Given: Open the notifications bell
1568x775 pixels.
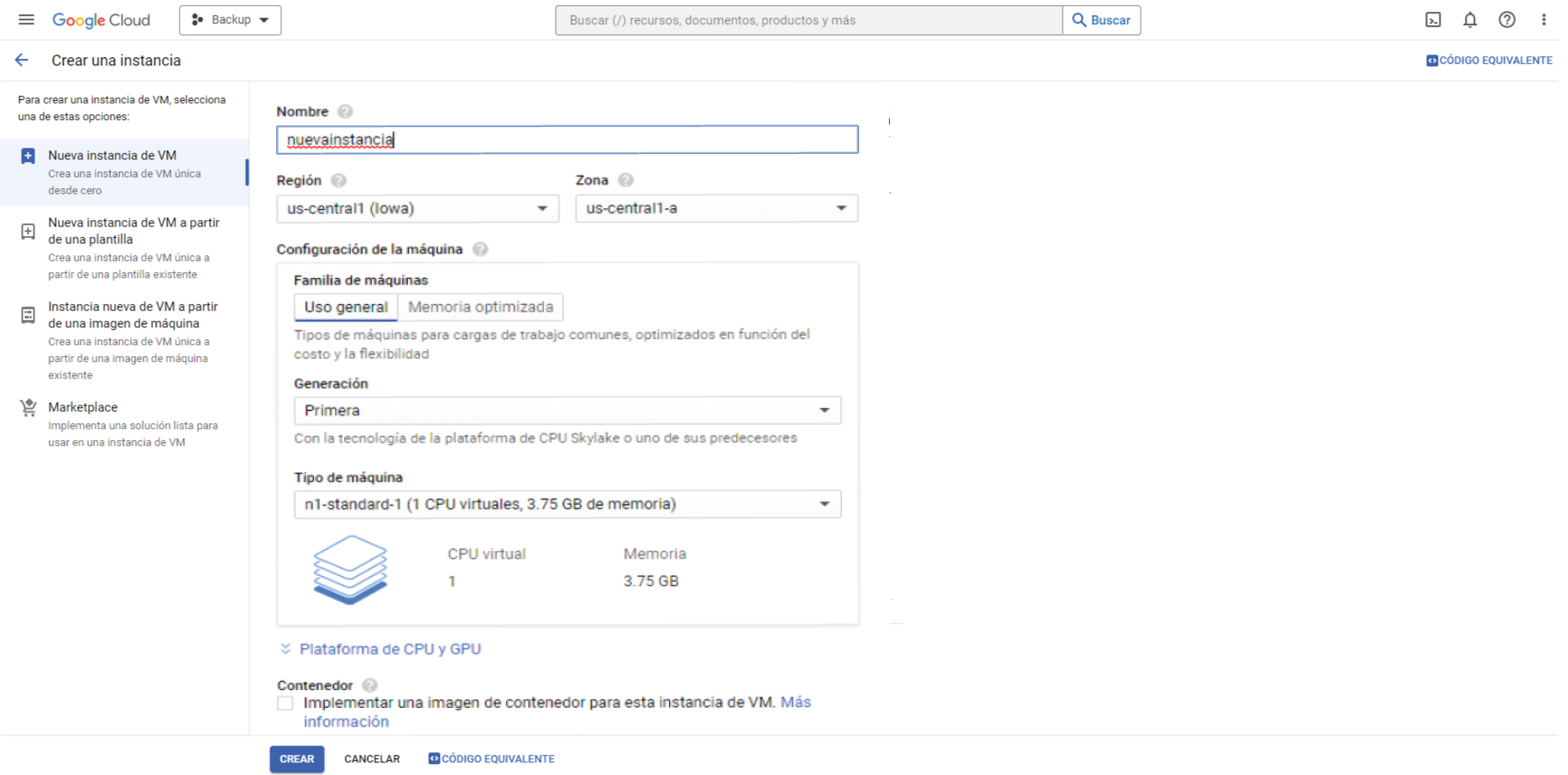Looking at the screenshot, I should tap(1470, 20).
